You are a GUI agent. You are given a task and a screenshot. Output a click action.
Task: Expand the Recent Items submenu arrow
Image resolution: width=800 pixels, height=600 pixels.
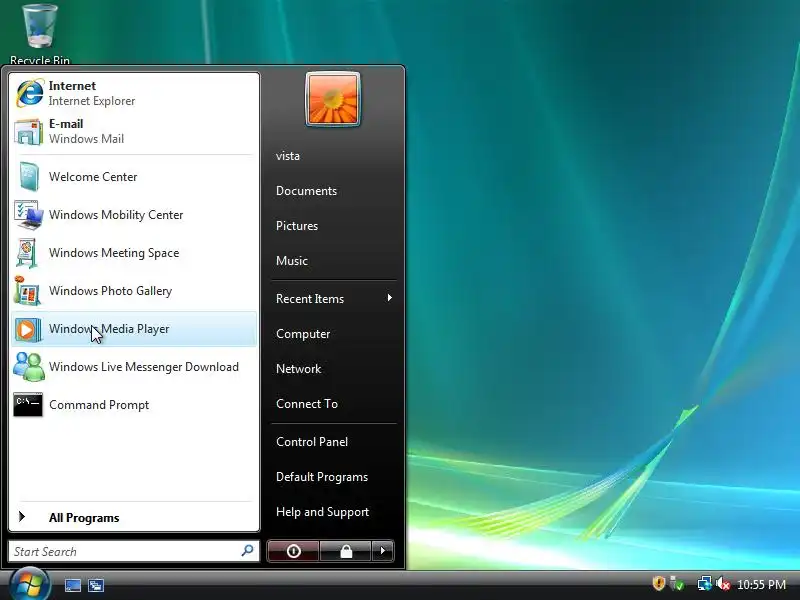click(390, 297)
